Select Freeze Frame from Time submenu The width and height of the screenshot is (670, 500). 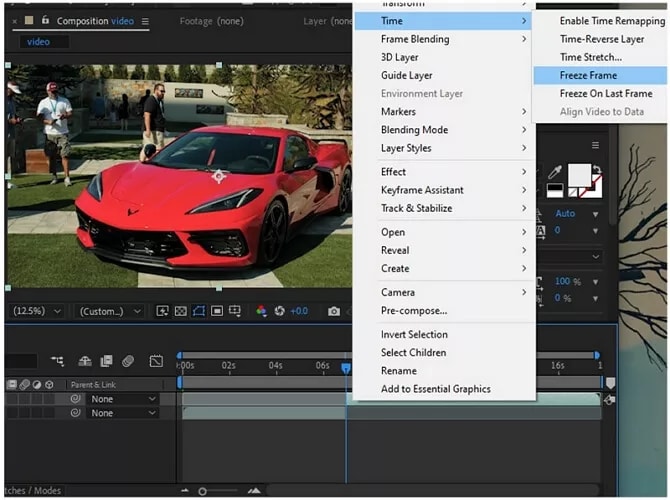[588, 75]
